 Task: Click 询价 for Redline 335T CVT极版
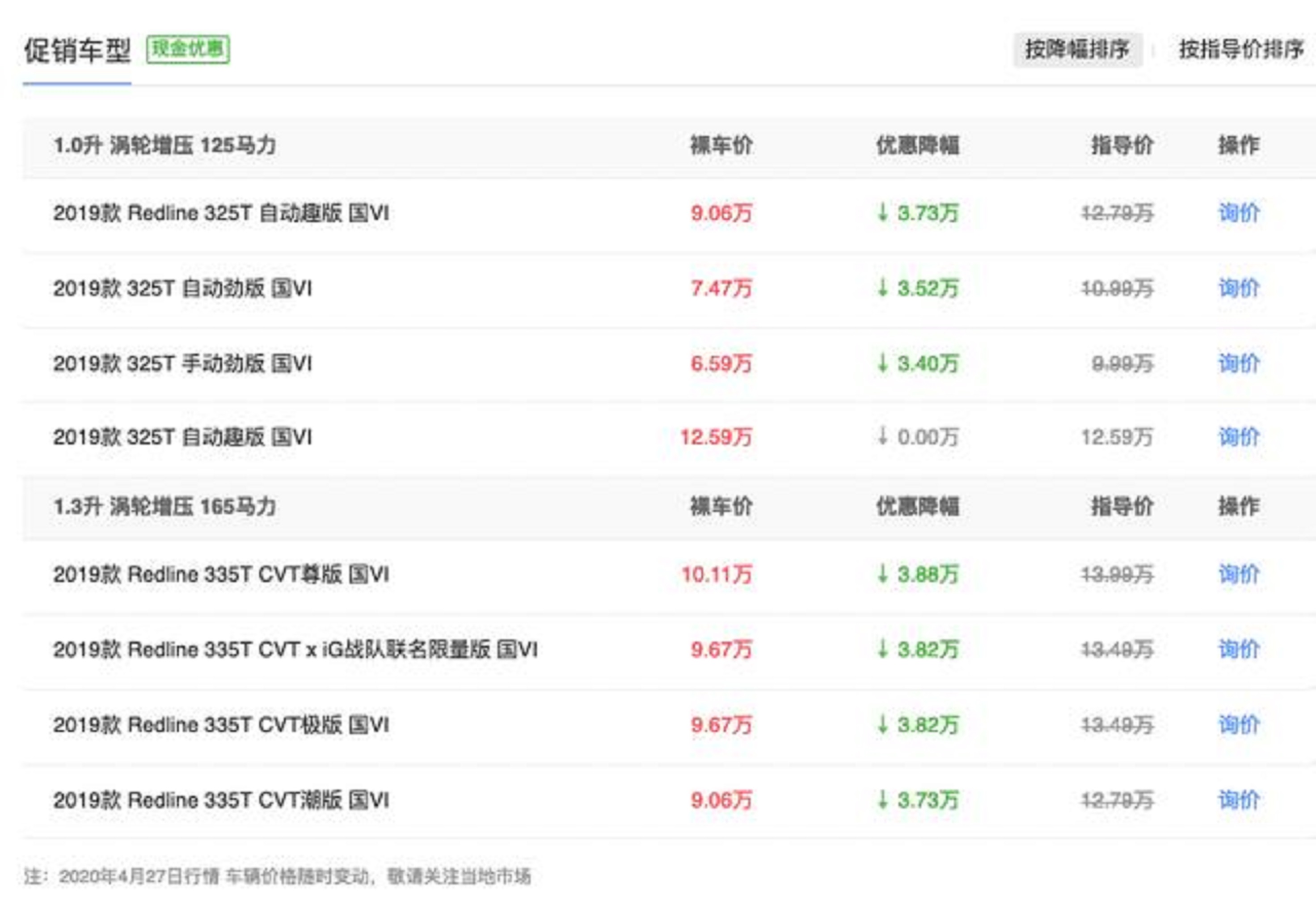pyautogui.click(x=1239, y=725)
